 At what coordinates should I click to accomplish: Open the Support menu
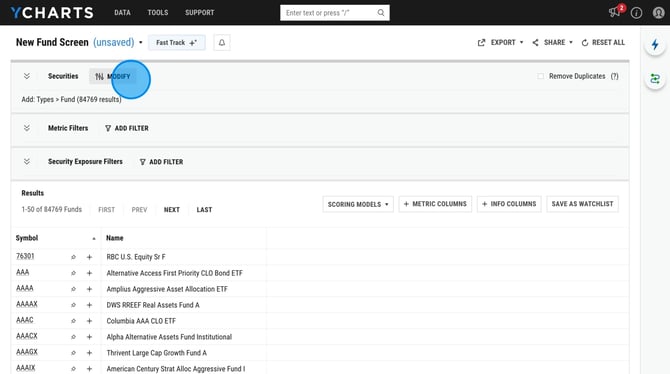pyautogui.click(x=200, y=12)
